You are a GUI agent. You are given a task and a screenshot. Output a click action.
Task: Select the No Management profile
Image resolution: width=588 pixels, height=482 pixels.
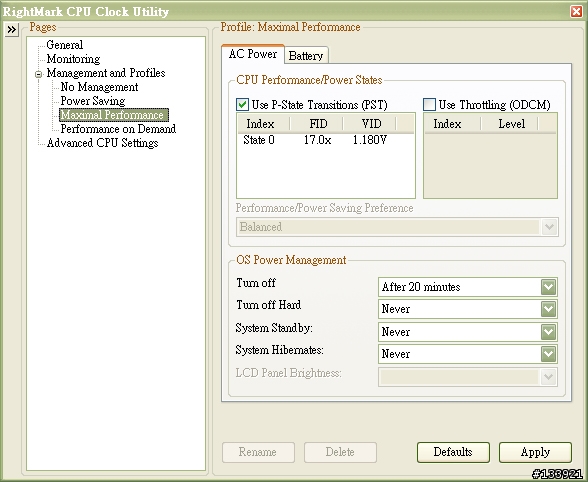(x=99, y=87)
